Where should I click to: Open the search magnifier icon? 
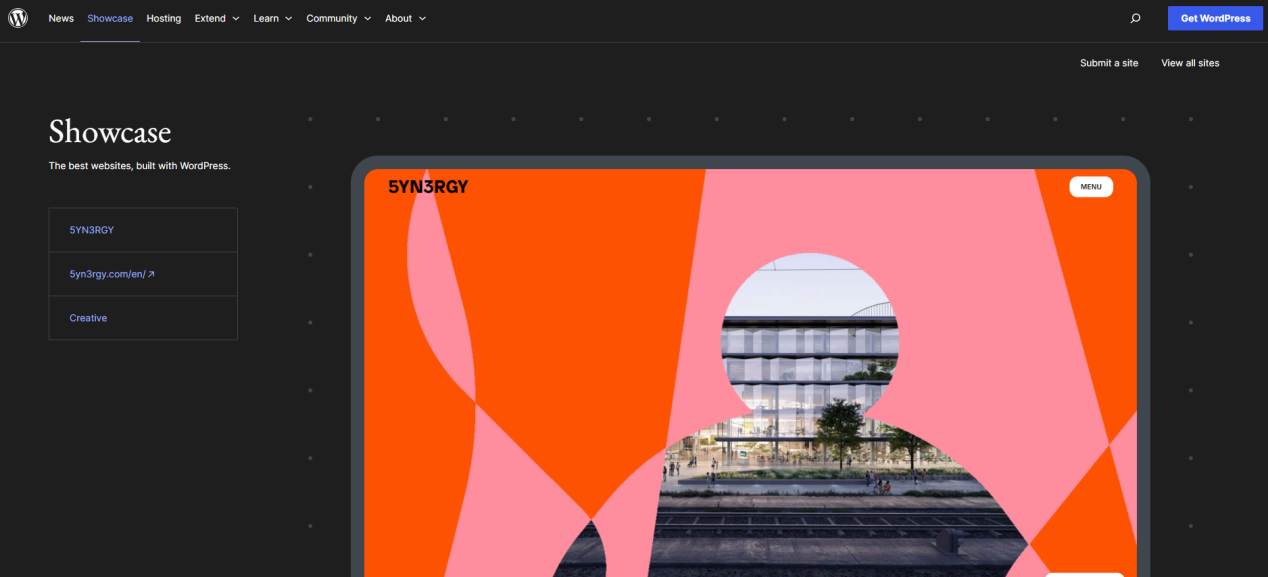tap(1135, 18)
